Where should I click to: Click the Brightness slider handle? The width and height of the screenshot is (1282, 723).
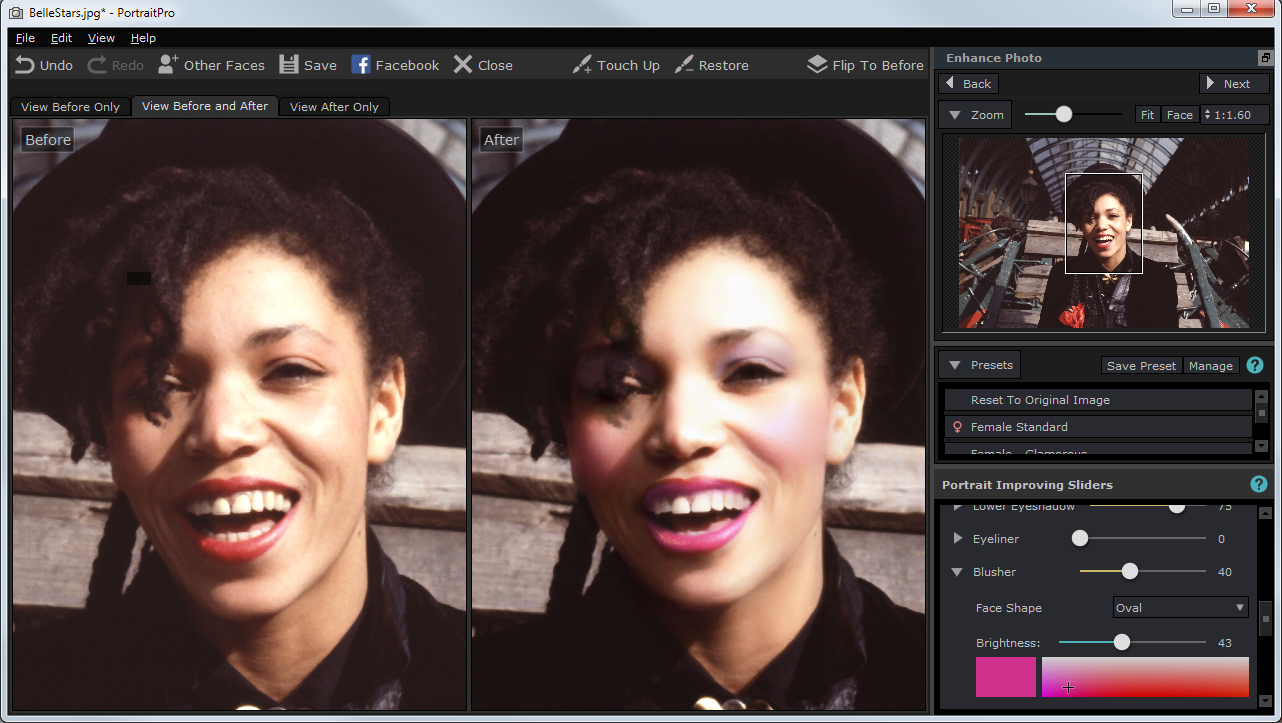pos(1122,642)
